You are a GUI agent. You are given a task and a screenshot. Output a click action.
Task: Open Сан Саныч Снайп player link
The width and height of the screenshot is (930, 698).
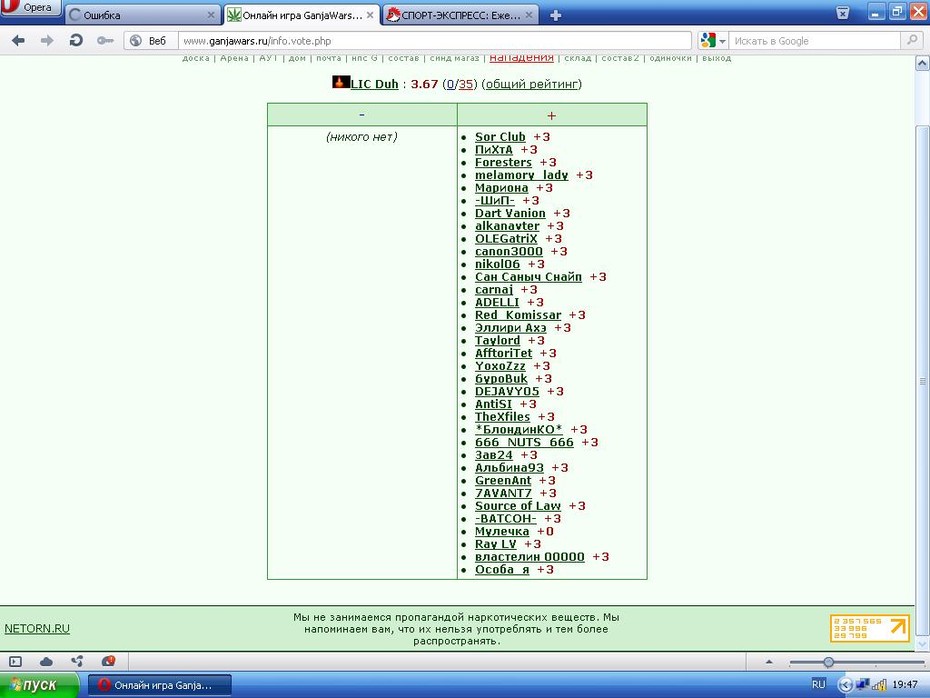pos(528,277)
